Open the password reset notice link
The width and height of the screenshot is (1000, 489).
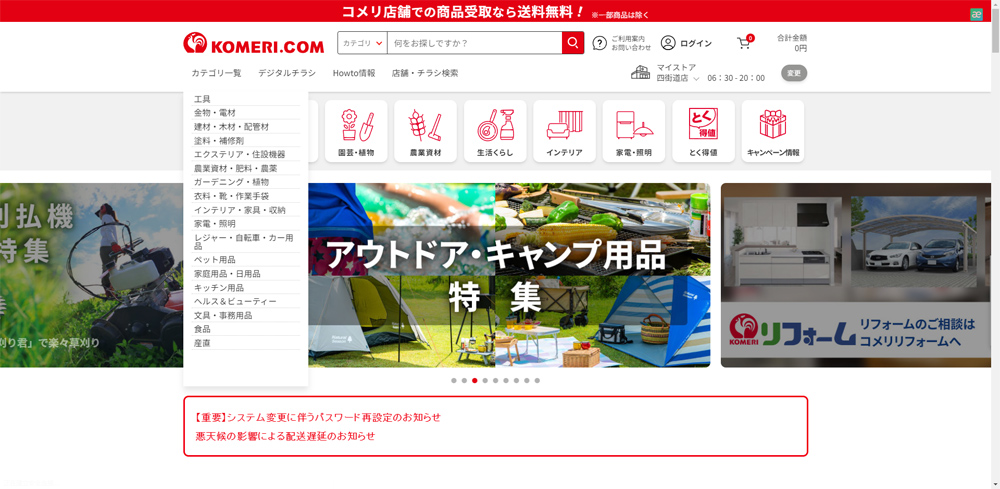pos(318,417)
